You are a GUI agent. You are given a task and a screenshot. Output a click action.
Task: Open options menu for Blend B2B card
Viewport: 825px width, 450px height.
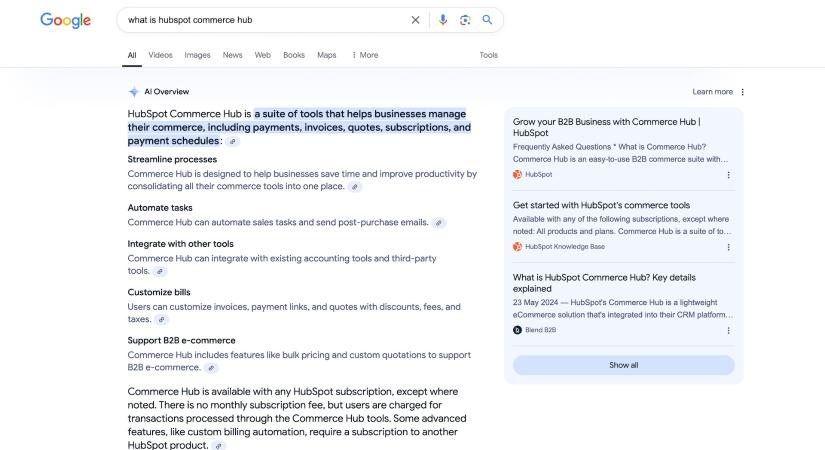click(x=728, y=331)
